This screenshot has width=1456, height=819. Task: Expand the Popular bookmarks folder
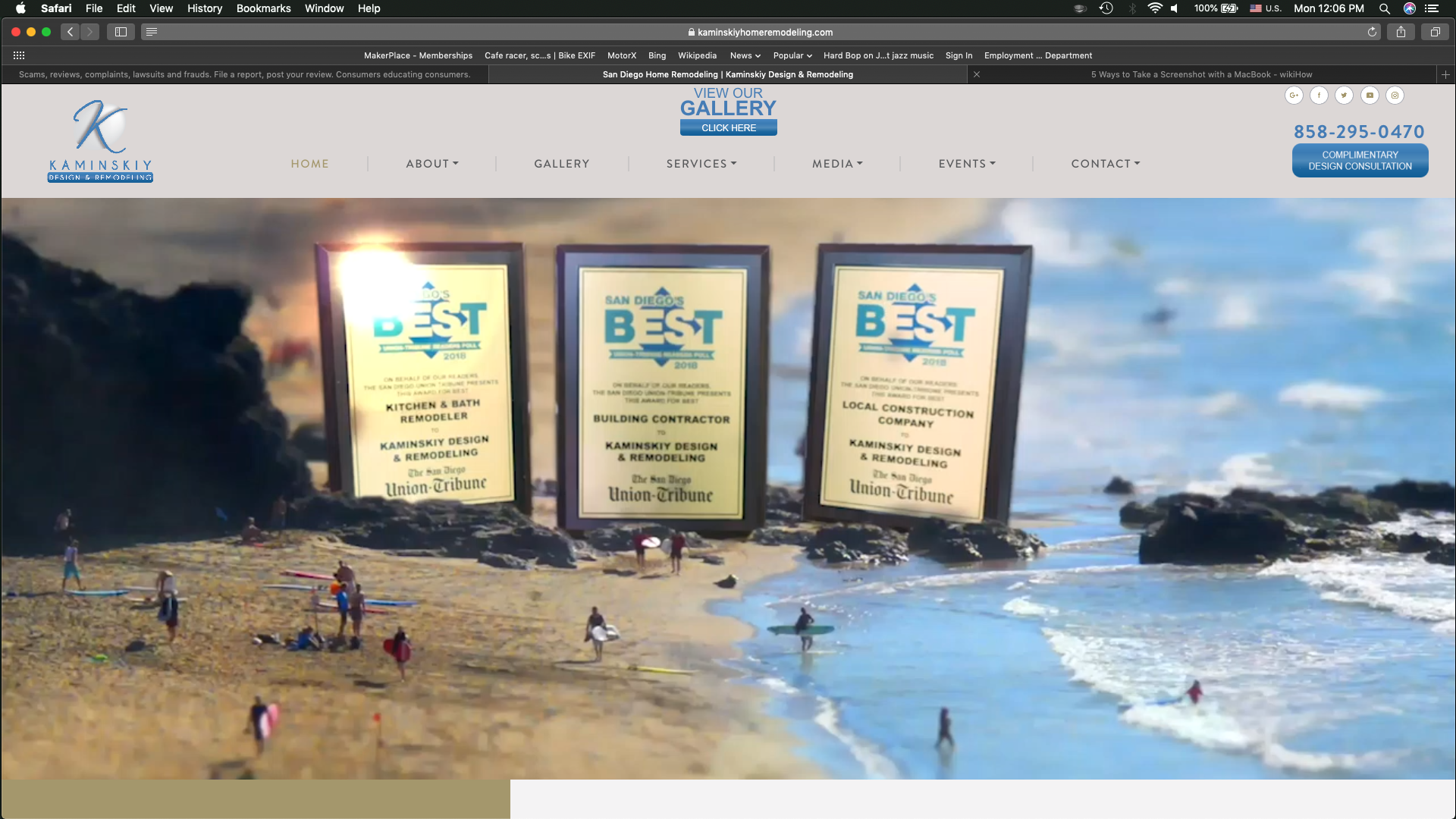[792, 55]
